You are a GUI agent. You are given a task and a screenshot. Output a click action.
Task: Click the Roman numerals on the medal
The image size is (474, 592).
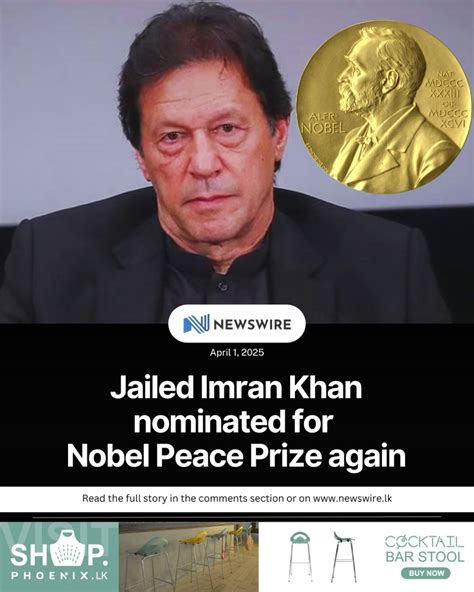click(x=447, y=97)
